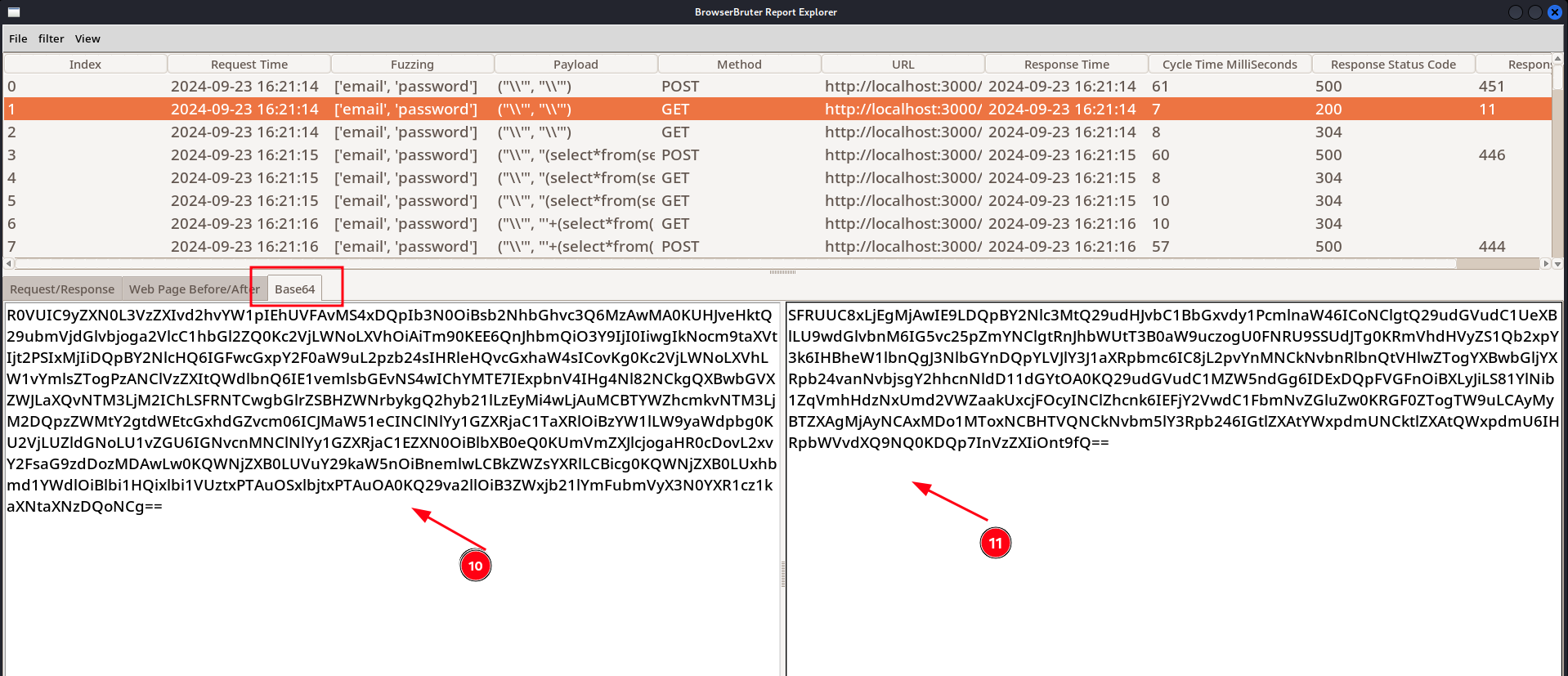This screenshot has width=1568, height=676.
Task: Sort by the Index column header
Action: pos(85,64)
